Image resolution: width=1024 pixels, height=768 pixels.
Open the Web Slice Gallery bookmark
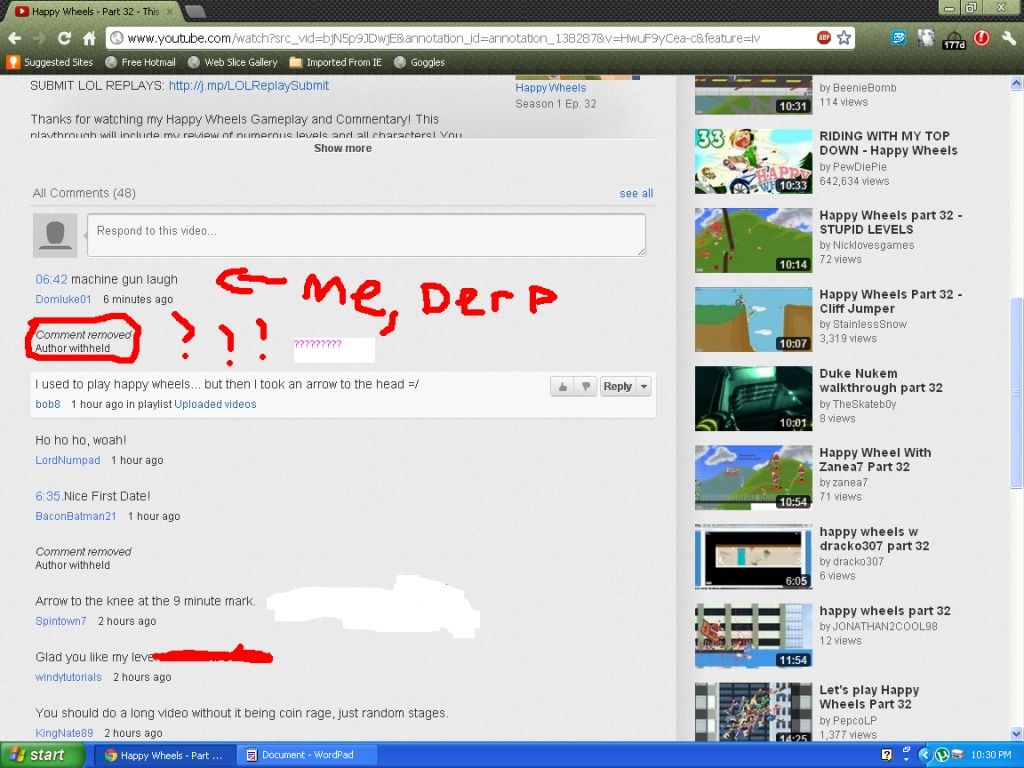tap(232, 62)
